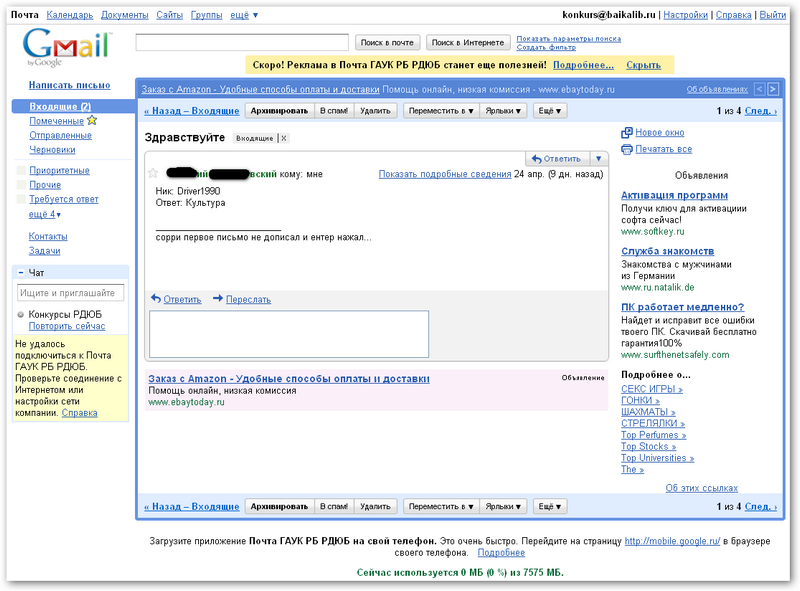Image resolution: width=800 pixels, height=591 pixels.
Task: Go to the Входящие (2) folder
Action: tap(60, 106)
